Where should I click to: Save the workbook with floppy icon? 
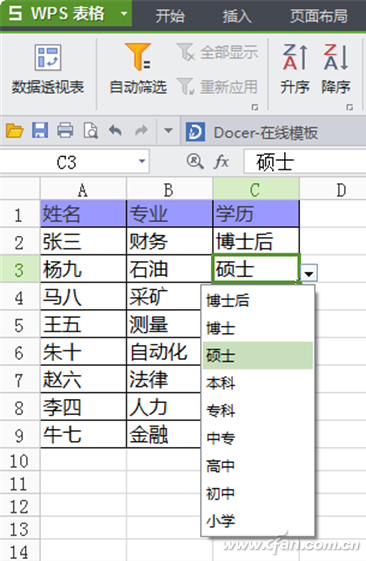[40, 130]
